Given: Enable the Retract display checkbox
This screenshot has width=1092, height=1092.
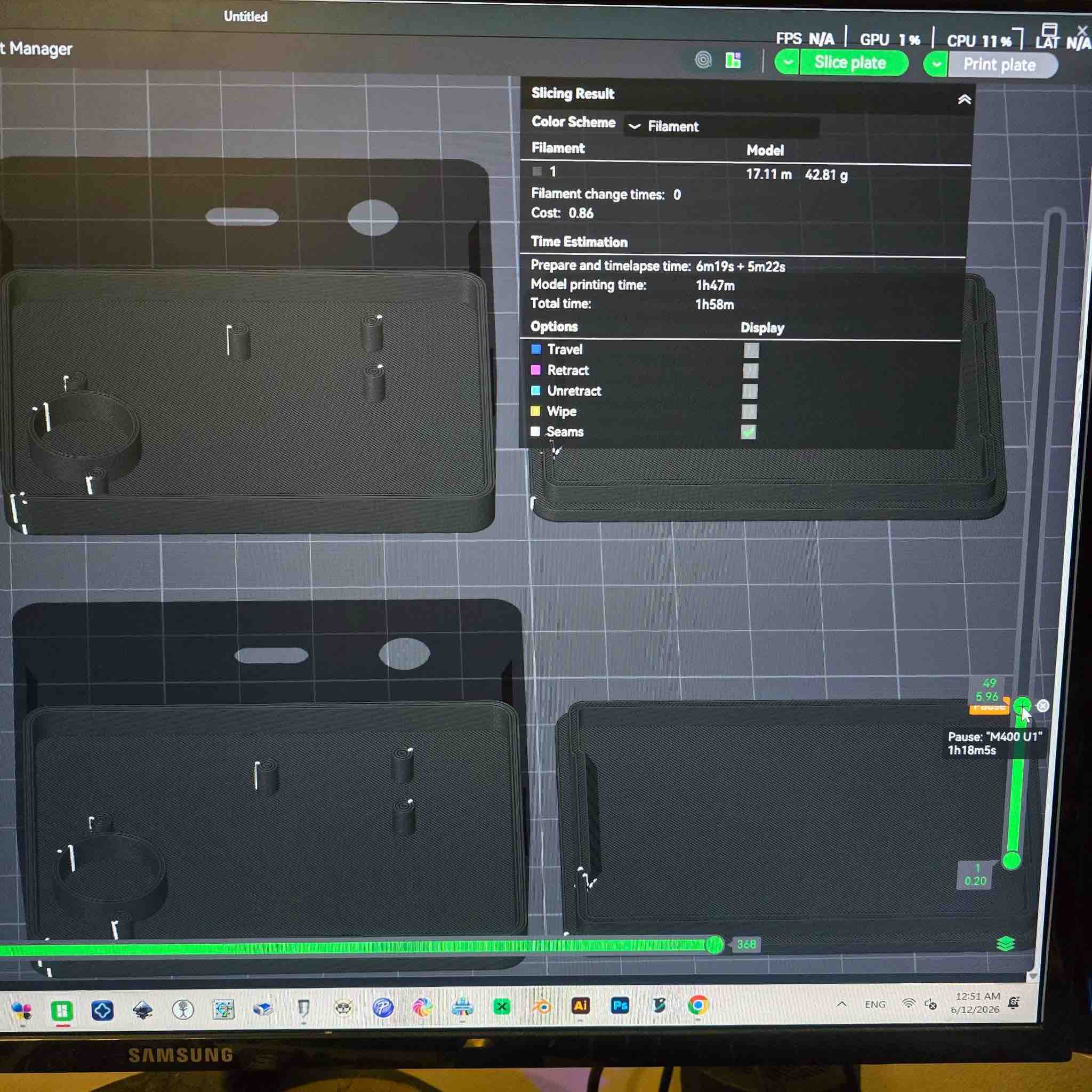Looking at the screenshot, I should click(x=750, y=371).
